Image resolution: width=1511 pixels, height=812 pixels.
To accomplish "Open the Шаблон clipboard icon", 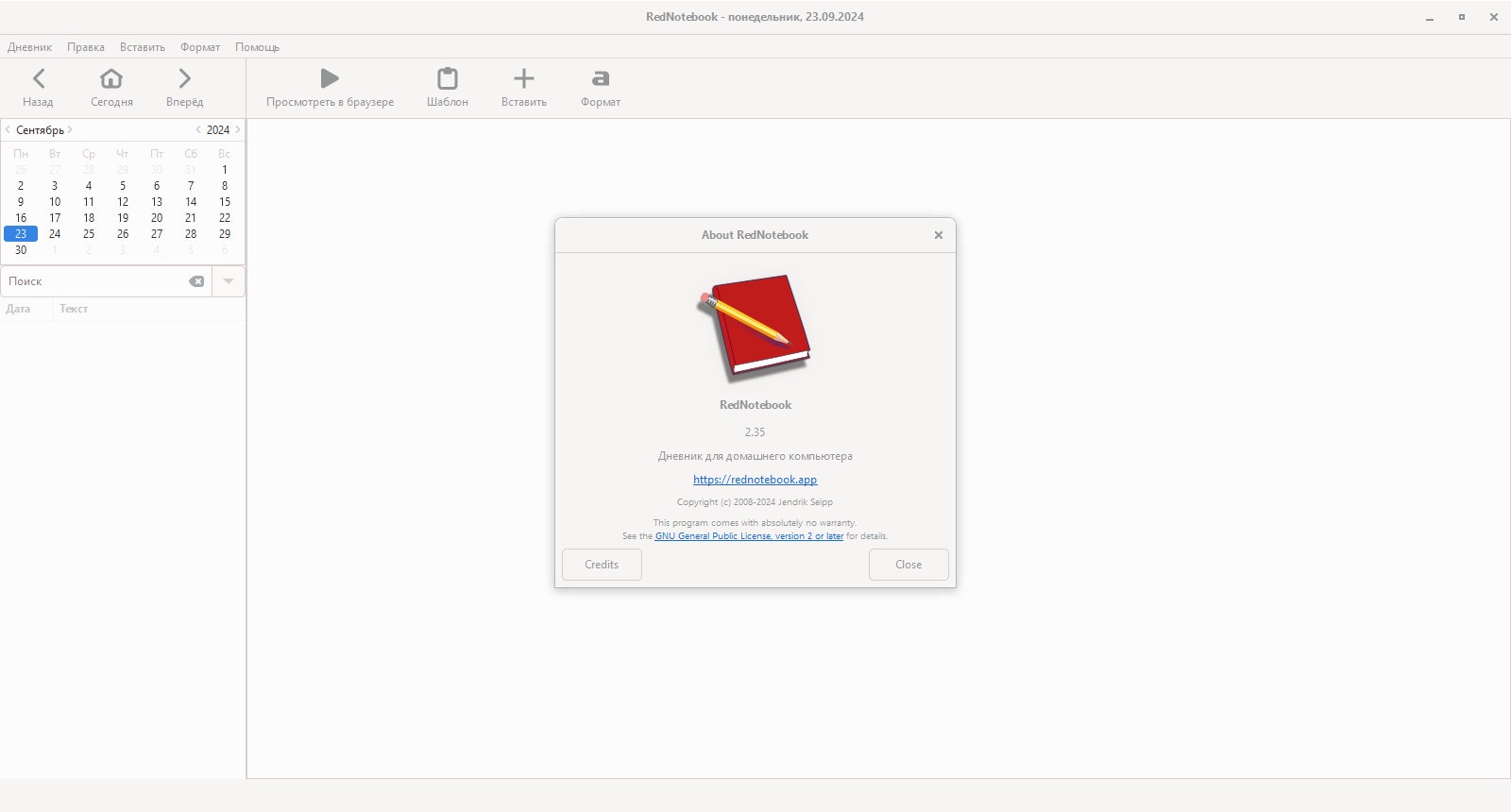I will pos(448,78).
